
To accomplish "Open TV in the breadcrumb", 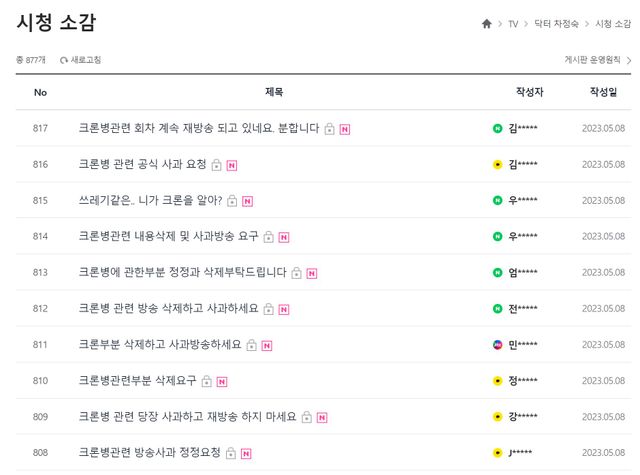I will pyautogui.click(x=513, y=23).
